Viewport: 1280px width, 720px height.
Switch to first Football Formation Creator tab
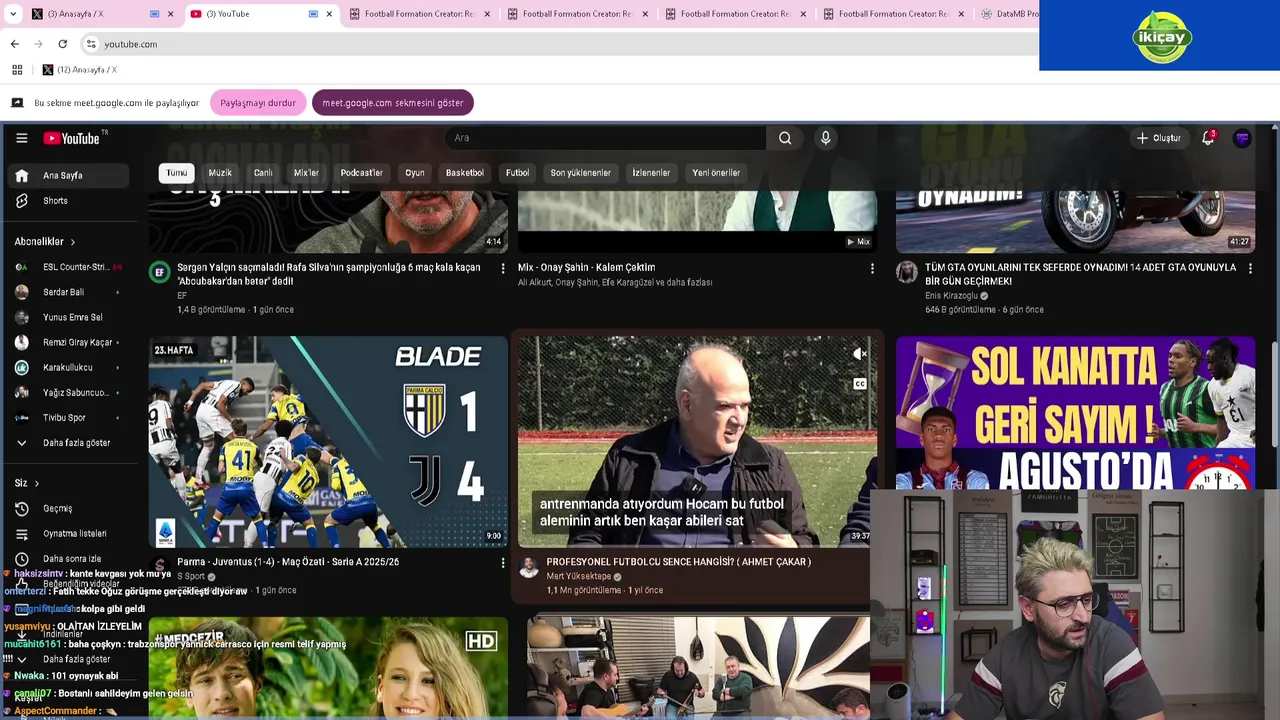pos(420,14)
